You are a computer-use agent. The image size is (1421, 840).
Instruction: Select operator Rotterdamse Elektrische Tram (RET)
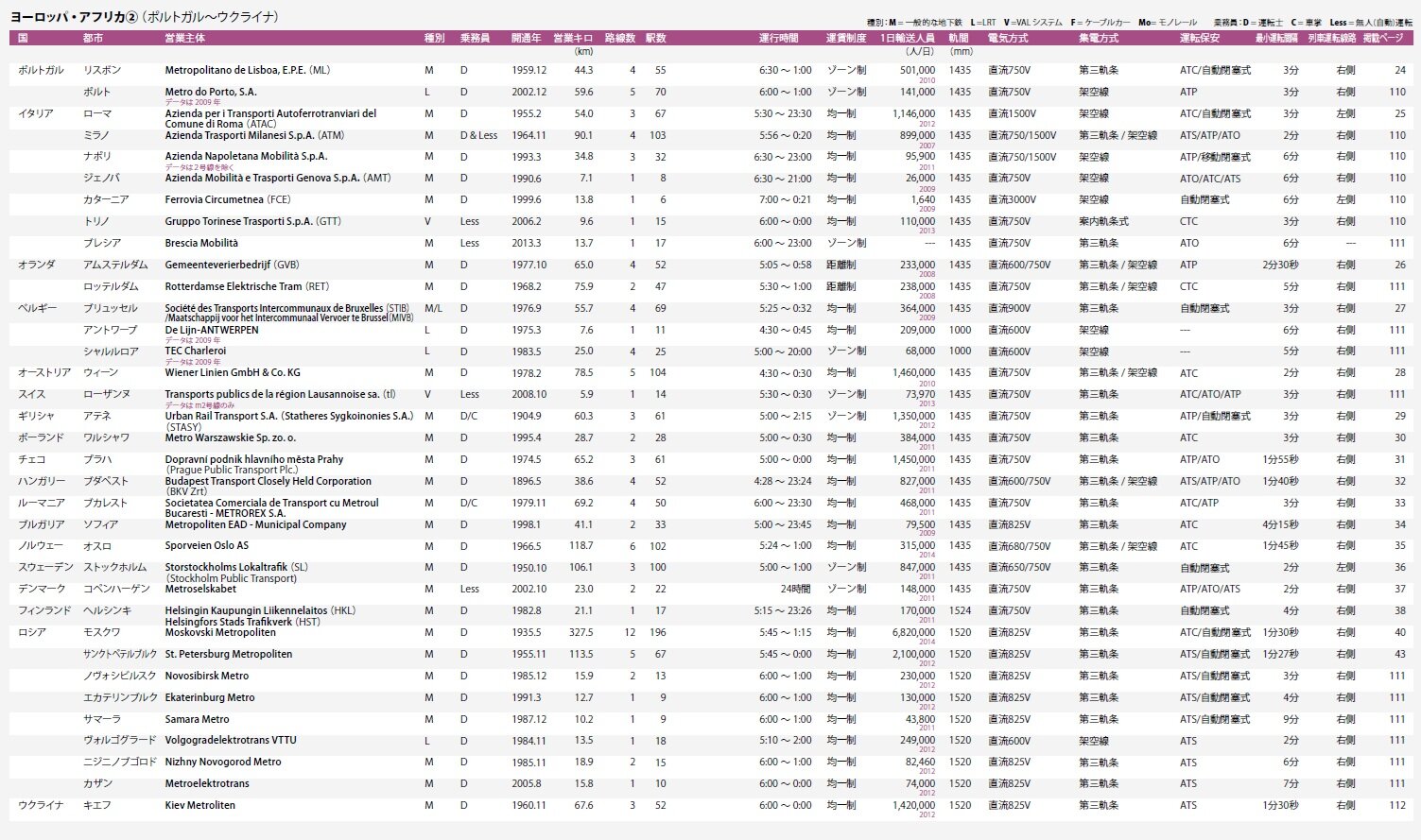(x=248, y=286)
